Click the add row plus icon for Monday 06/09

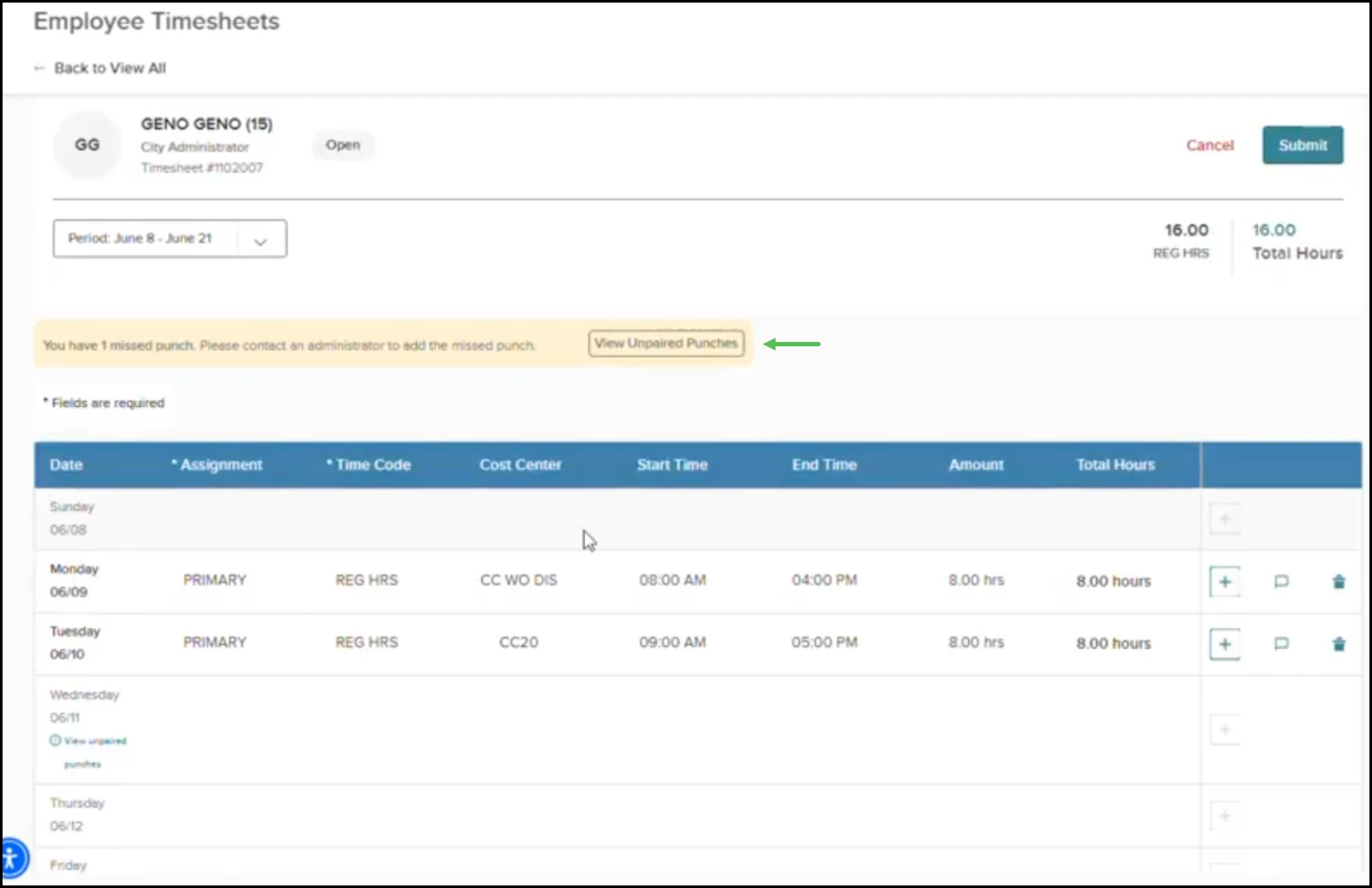(1225, 582)
